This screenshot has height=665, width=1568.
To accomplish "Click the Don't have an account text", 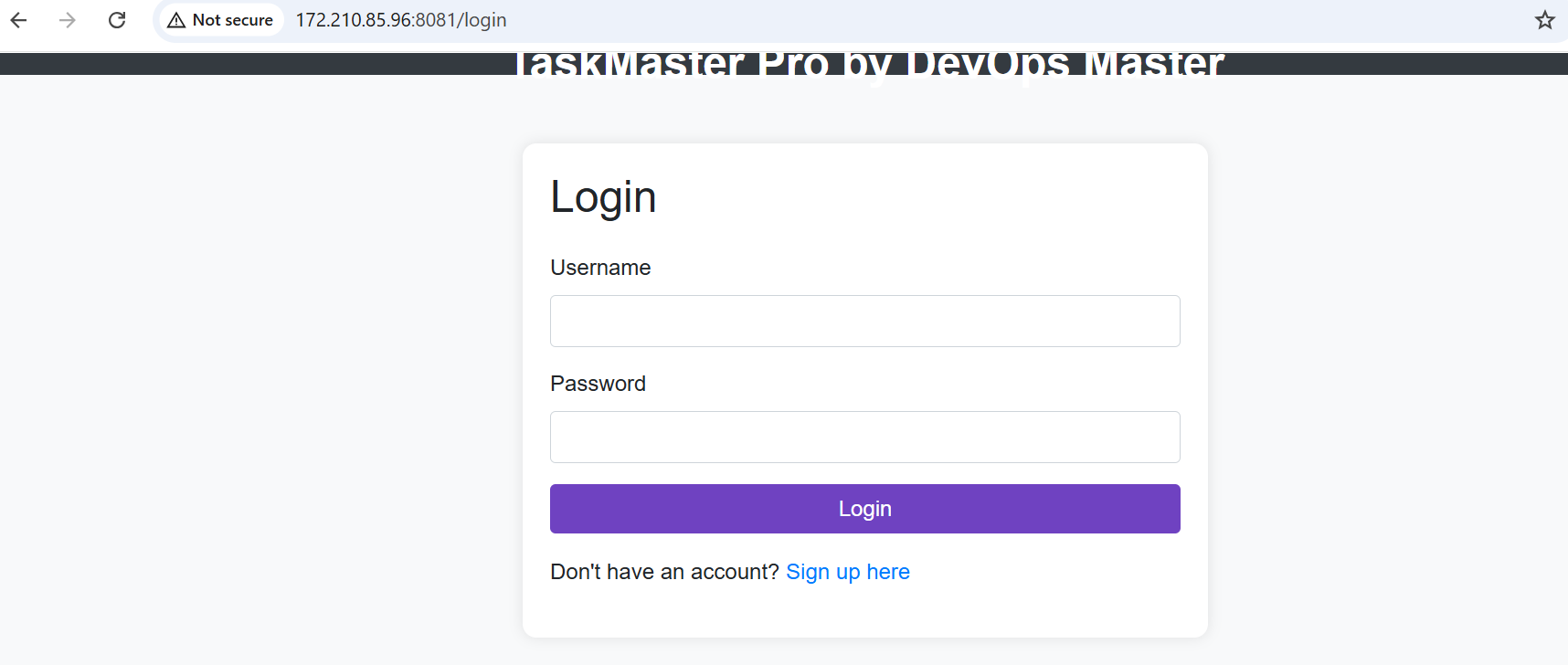I will click(x=664, y=571).
